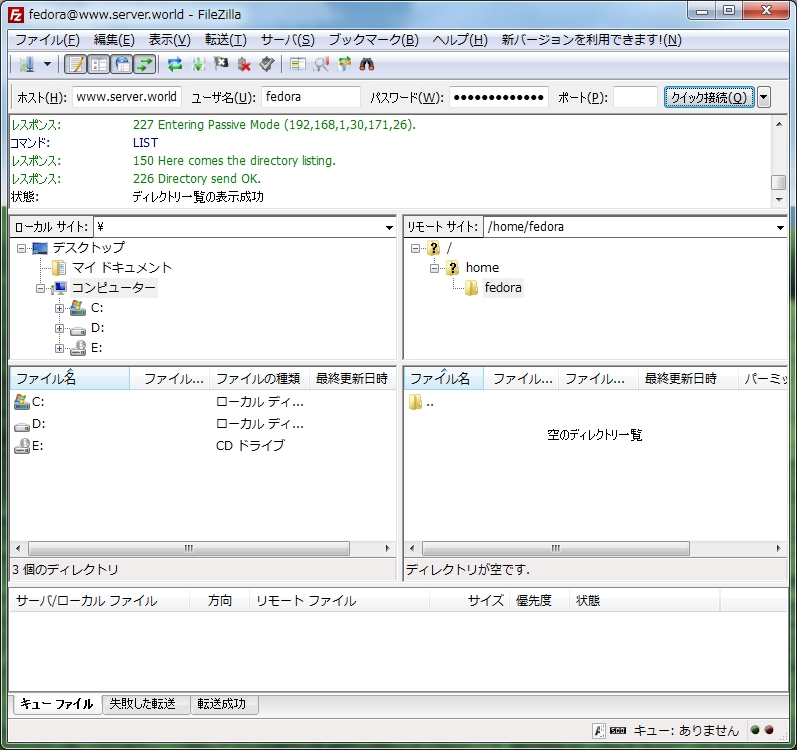Sort remote list by 最終更新日時 column

point(688,378)
